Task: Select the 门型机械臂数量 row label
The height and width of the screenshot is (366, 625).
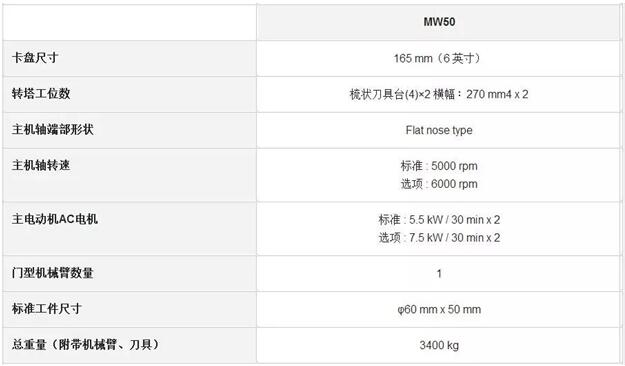Action: 53,273
